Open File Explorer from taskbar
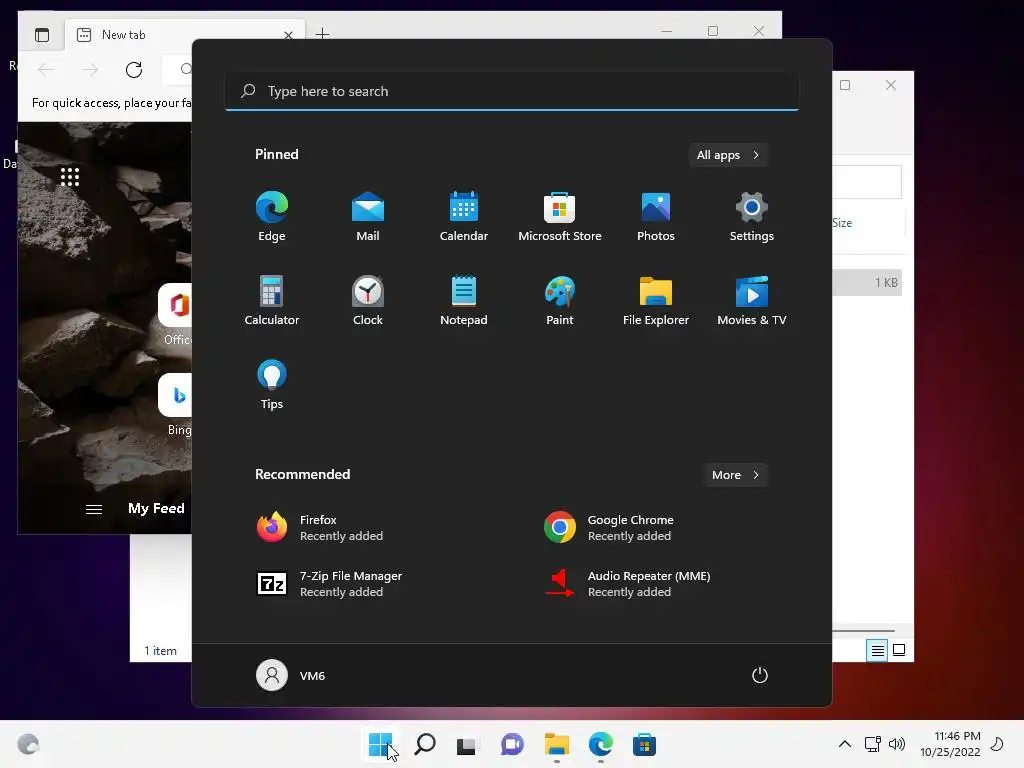The image size is (1024, 768). point(556,744)
